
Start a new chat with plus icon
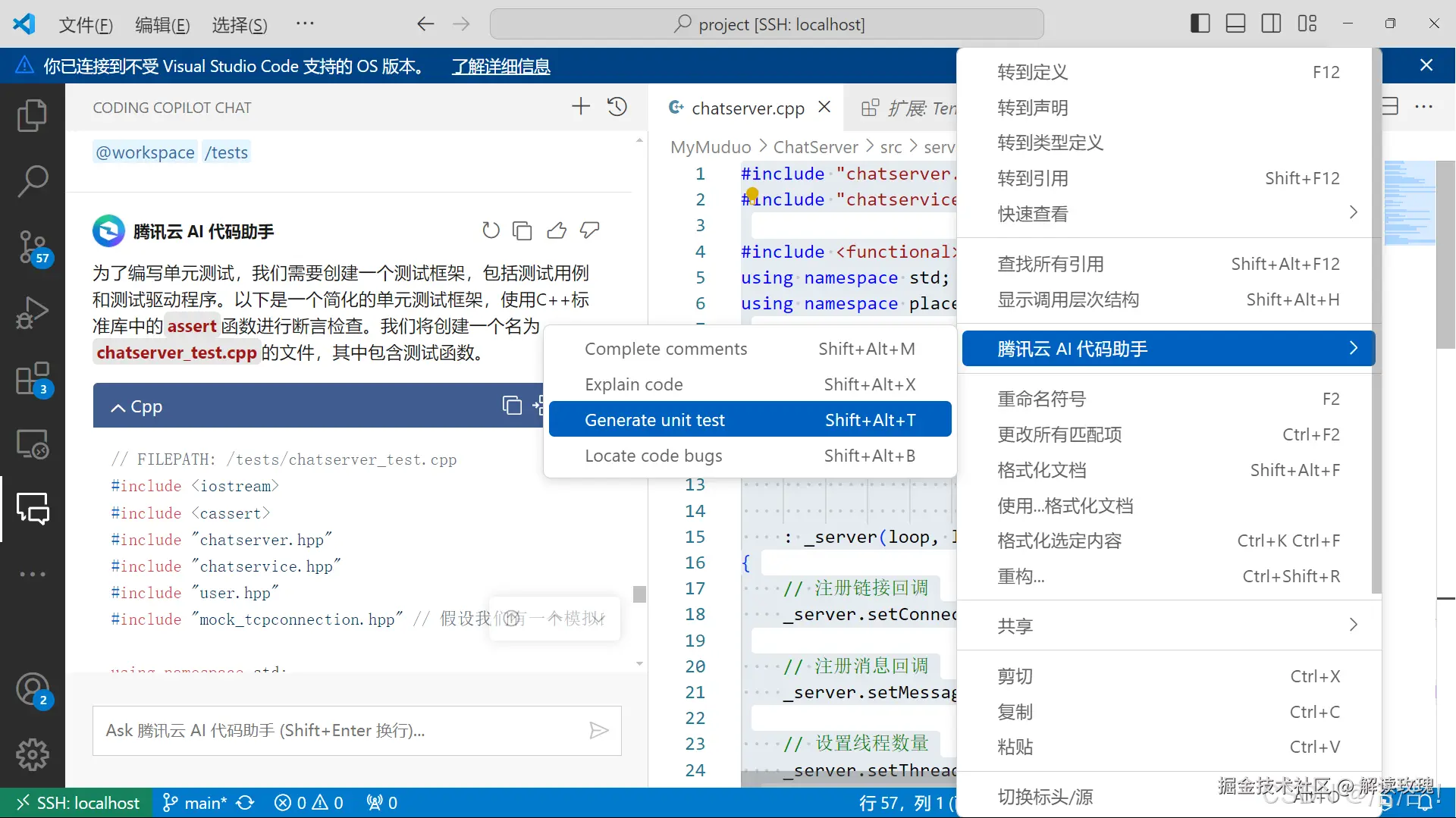pyautogui.click(x=581, y=107)
